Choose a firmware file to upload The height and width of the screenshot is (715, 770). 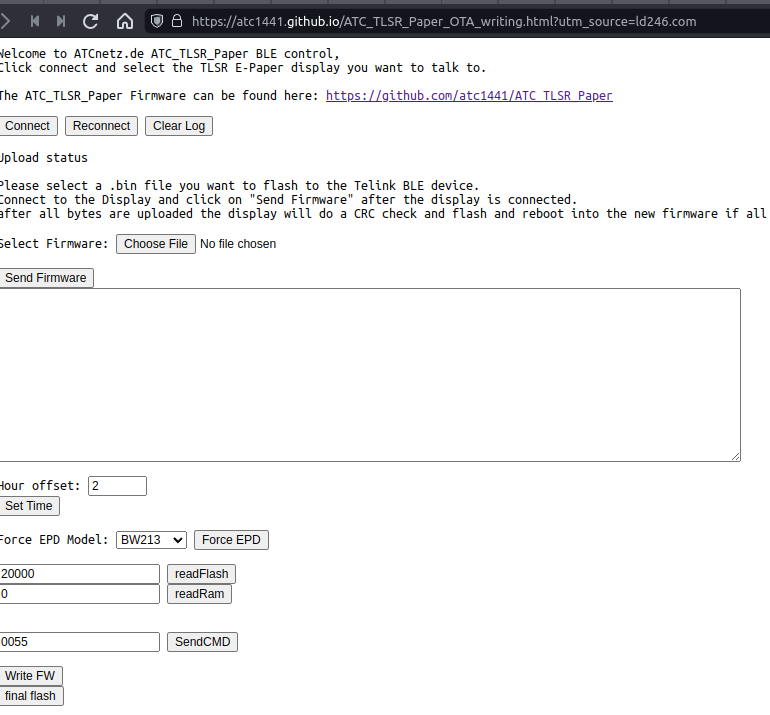pyautogui.click(x=156, y=244)
